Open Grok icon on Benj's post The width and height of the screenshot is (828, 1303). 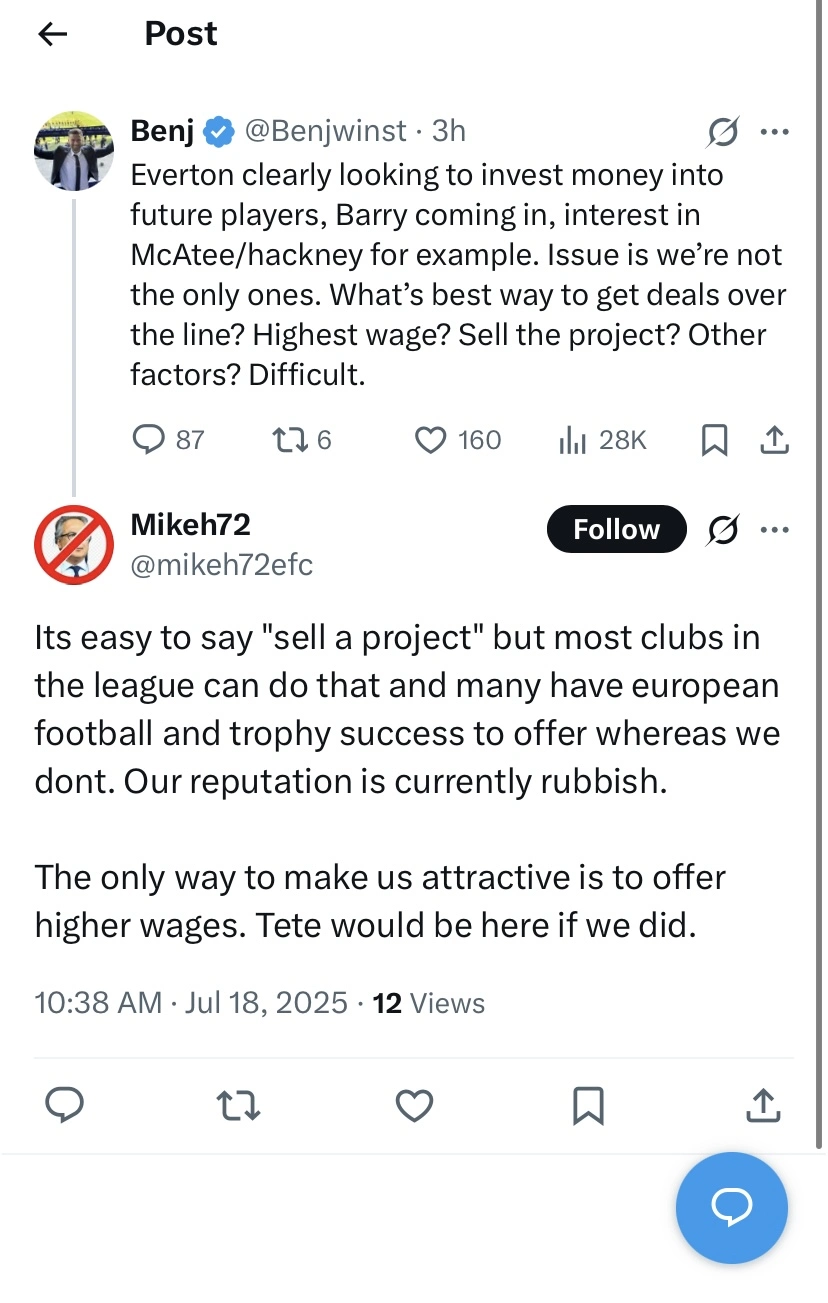click(722, 131)
